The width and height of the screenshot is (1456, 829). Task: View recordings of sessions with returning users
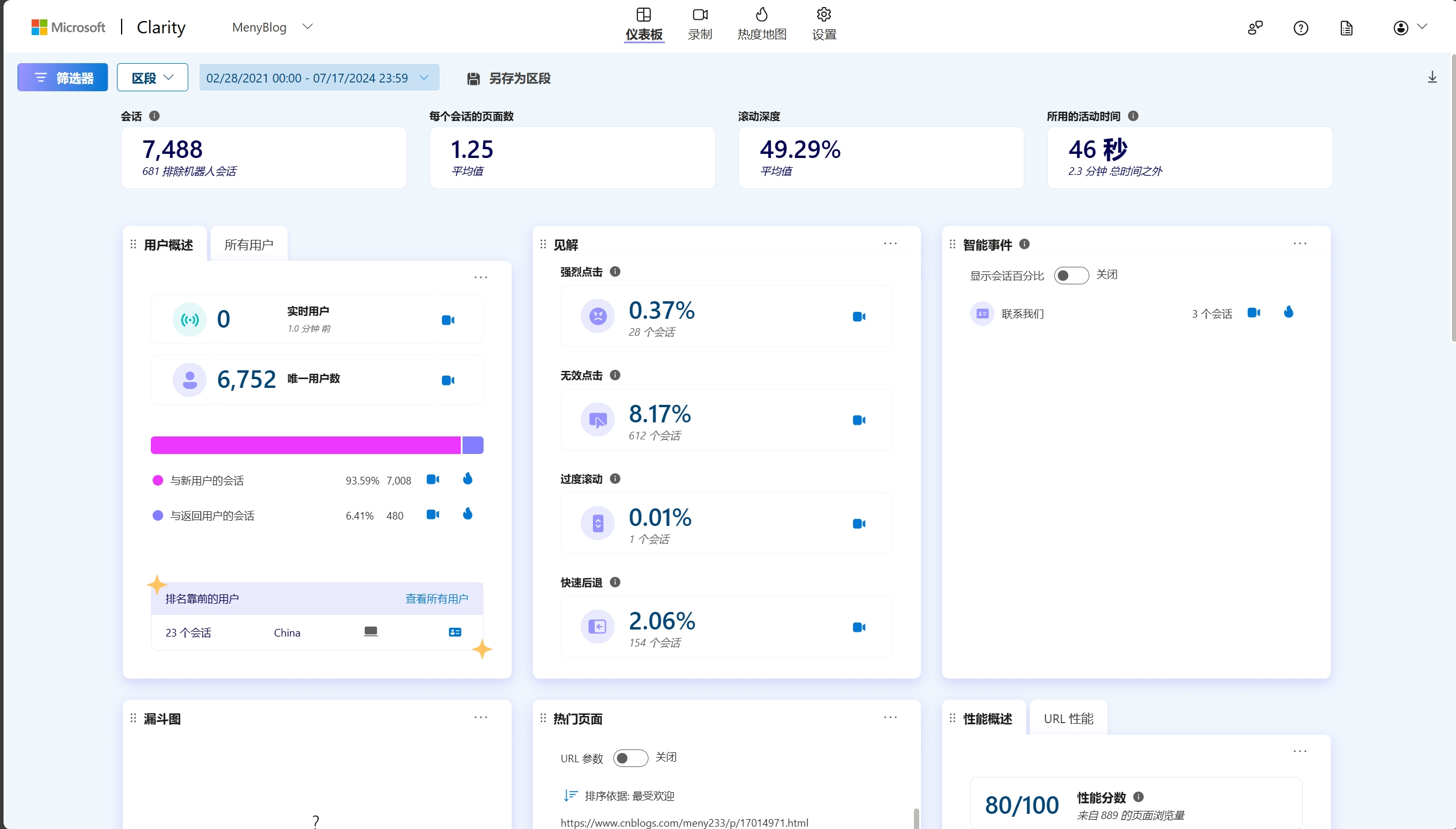[433, 515]
